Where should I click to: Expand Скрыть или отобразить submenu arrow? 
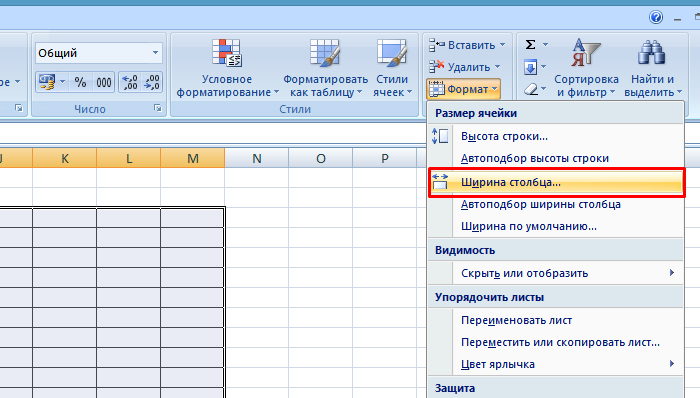pos(672,273)
